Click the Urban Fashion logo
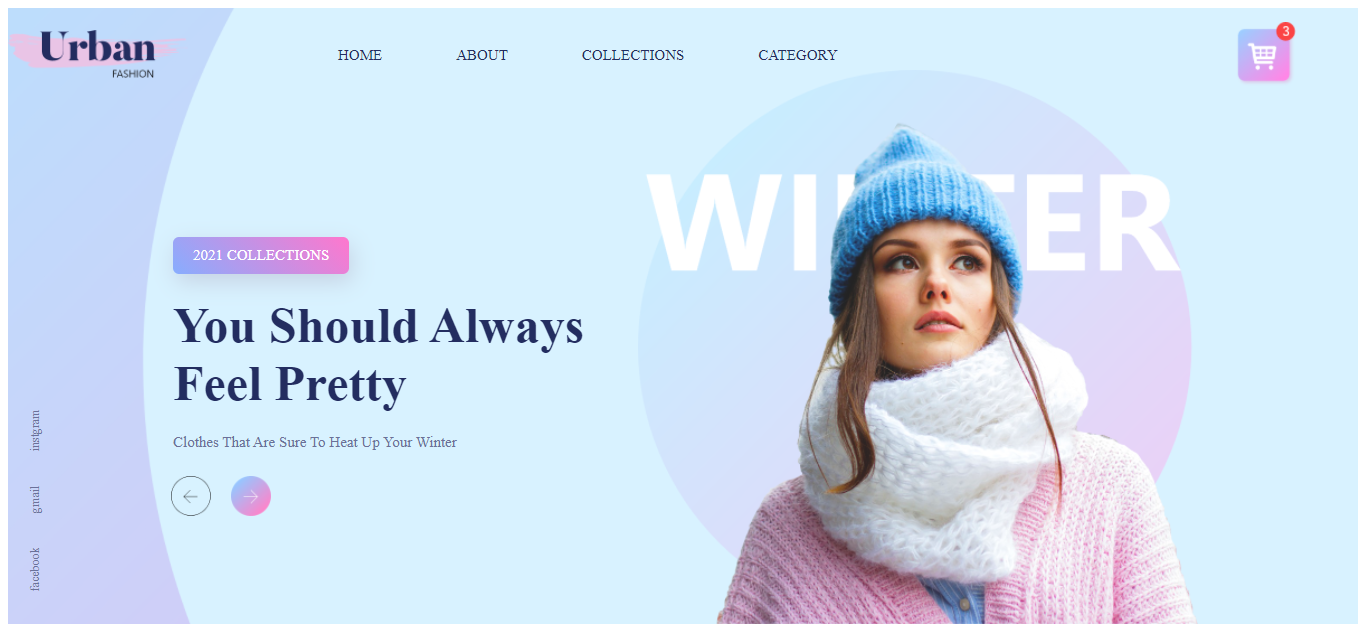Viewport: 1366px width, 632px height. [x=97, y=53]
